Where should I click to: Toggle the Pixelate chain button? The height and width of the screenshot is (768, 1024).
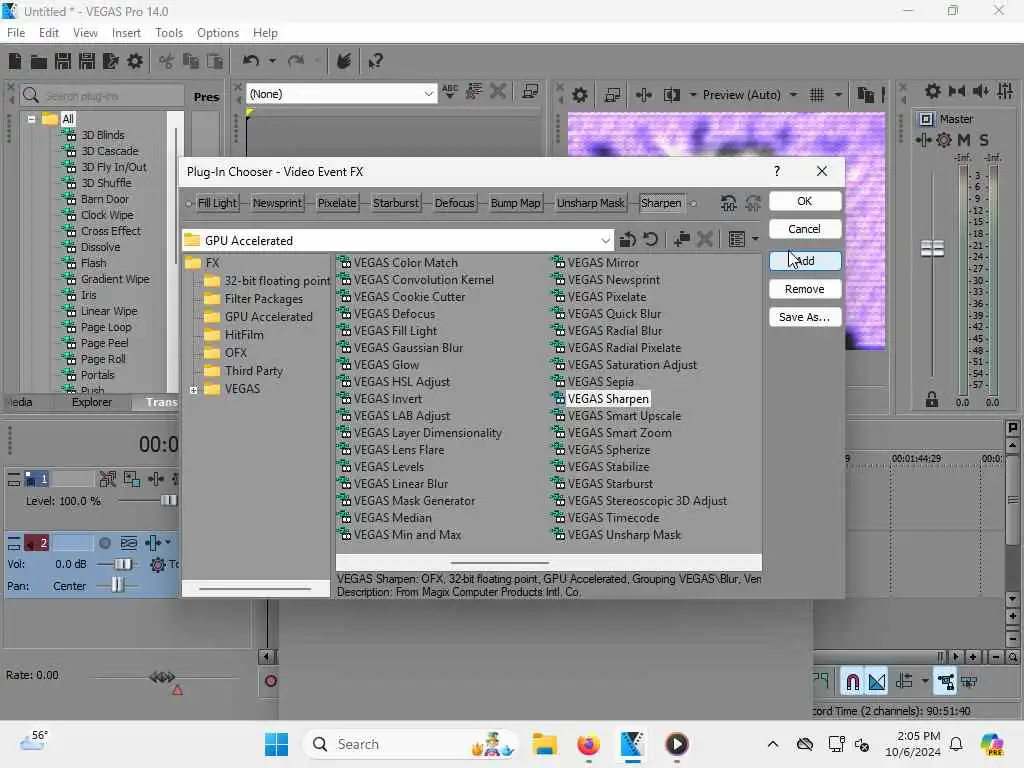(337, 203)
